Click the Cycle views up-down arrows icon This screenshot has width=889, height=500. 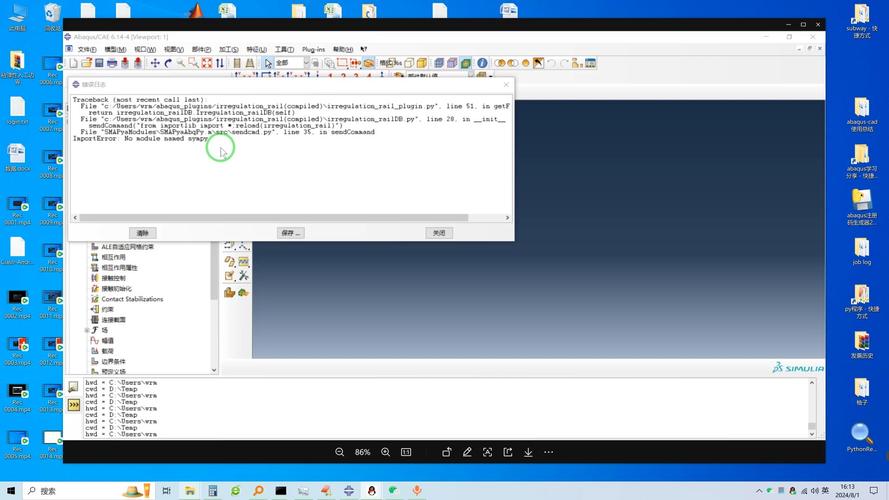click(x=220, y=63)
